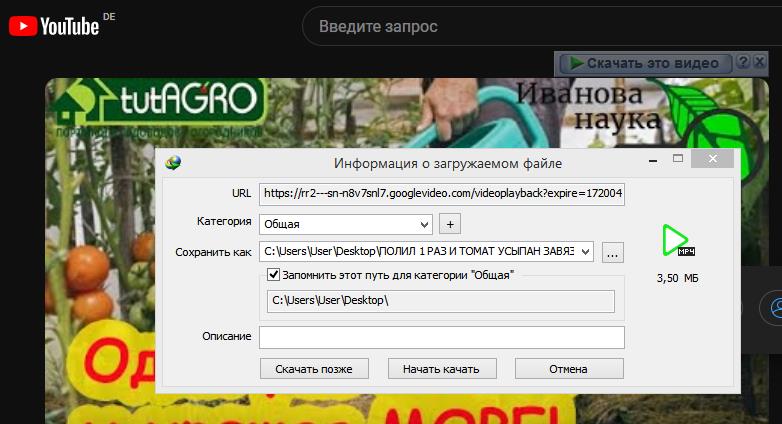This screenshot has height=424, width=782.
Task: Open the YouTube home logo
Action: pyautogui.click(x=54, y=26)
